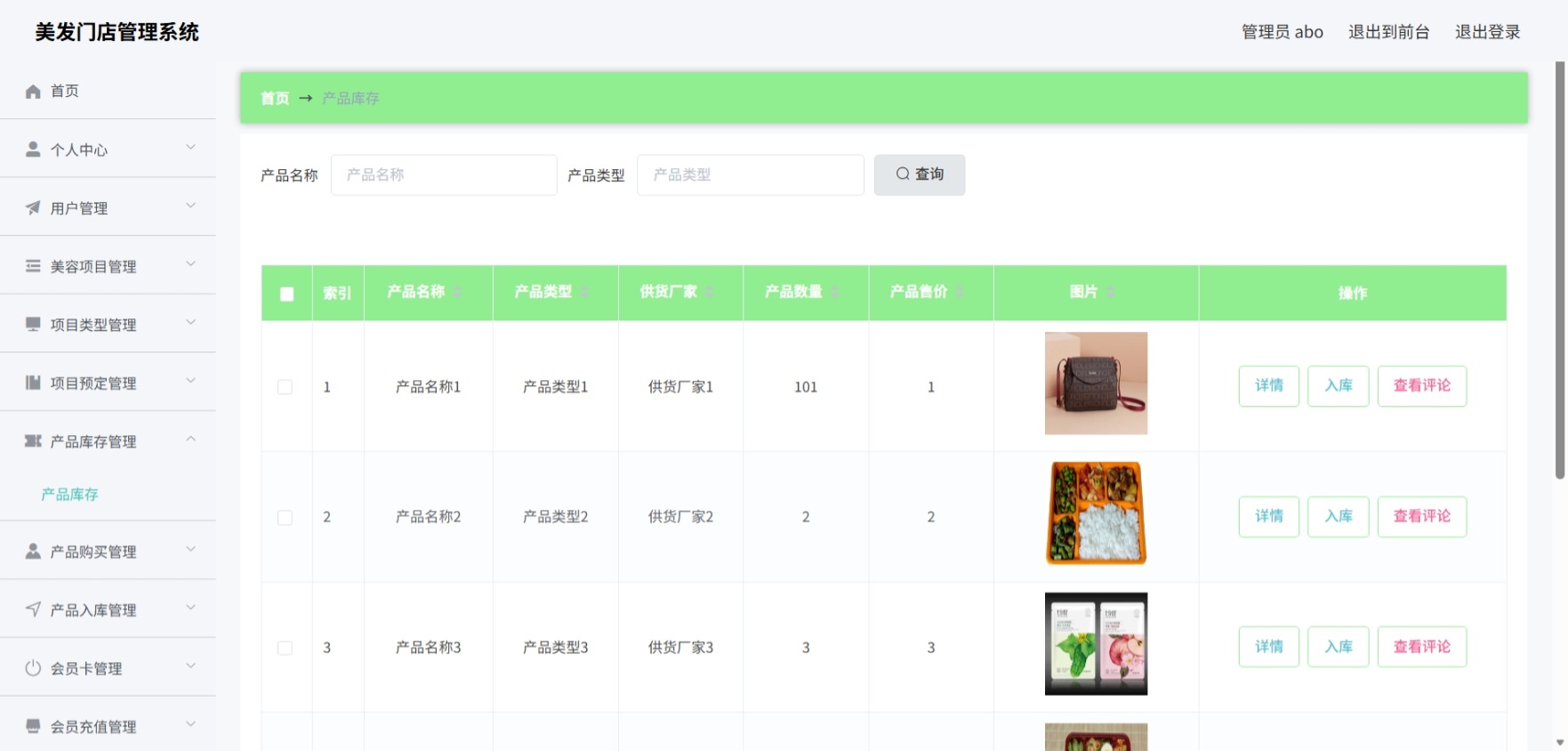1568x751 pixels.
Task: Click the 供货厂家3 cell
Action: tap(680, 648)
